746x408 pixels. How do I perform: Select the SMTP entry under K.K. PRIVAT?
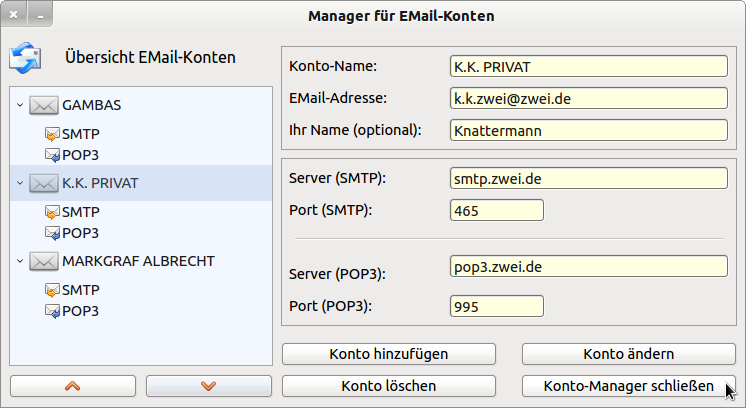point(80,212)
